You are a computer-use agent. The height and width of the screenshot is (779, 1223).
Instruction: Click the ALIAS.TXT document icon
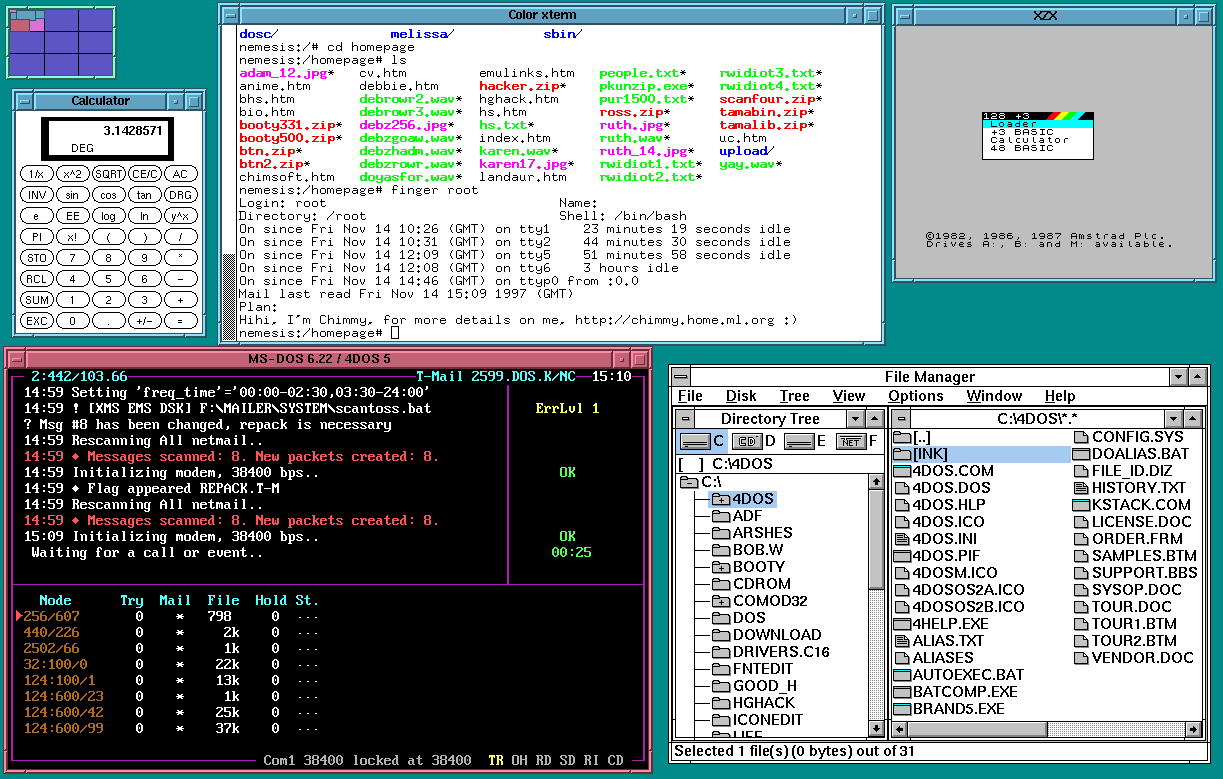coord(901,641)
